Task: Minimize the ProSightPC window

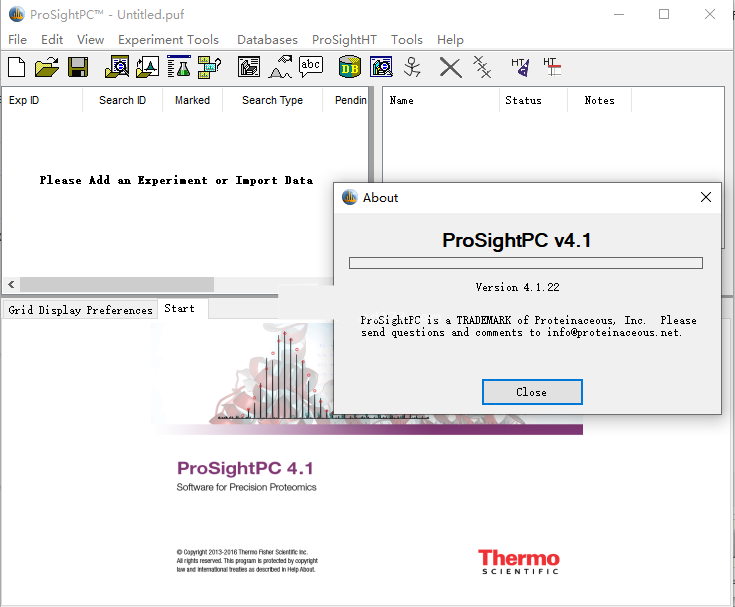Action: (x=619, y=14)
